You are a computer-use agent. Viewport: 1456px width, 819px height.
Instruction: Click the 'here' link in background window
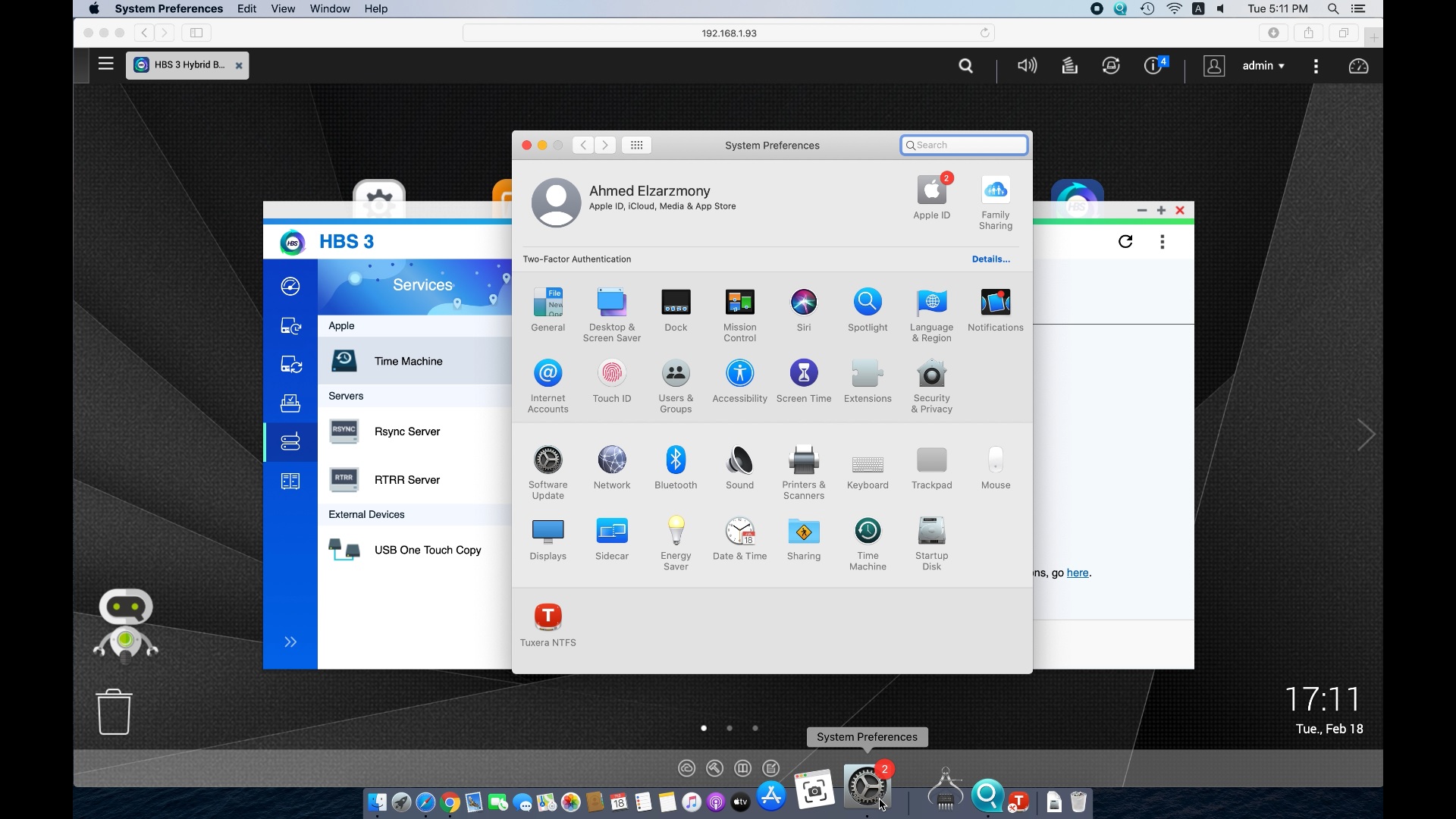[x=1078, y=573]
